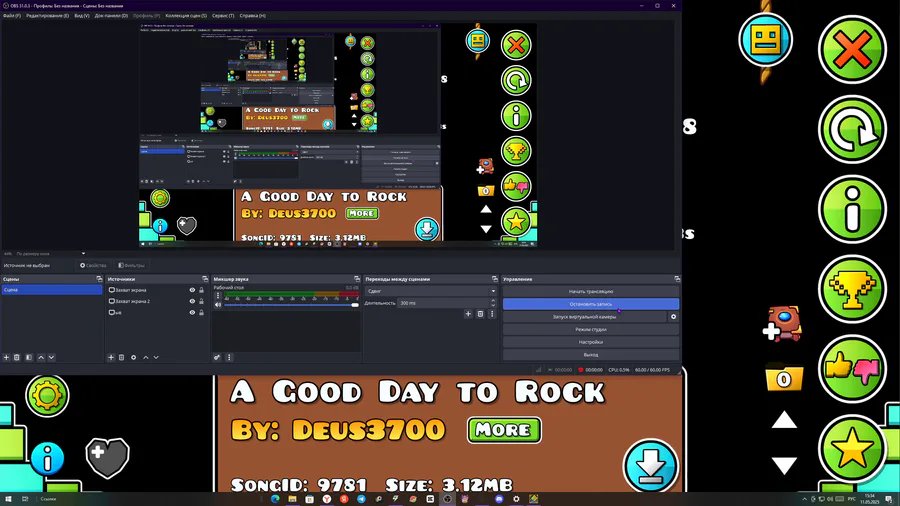Remove transition with trash icon
900x506 pixels.
click(x=480, y=314)
